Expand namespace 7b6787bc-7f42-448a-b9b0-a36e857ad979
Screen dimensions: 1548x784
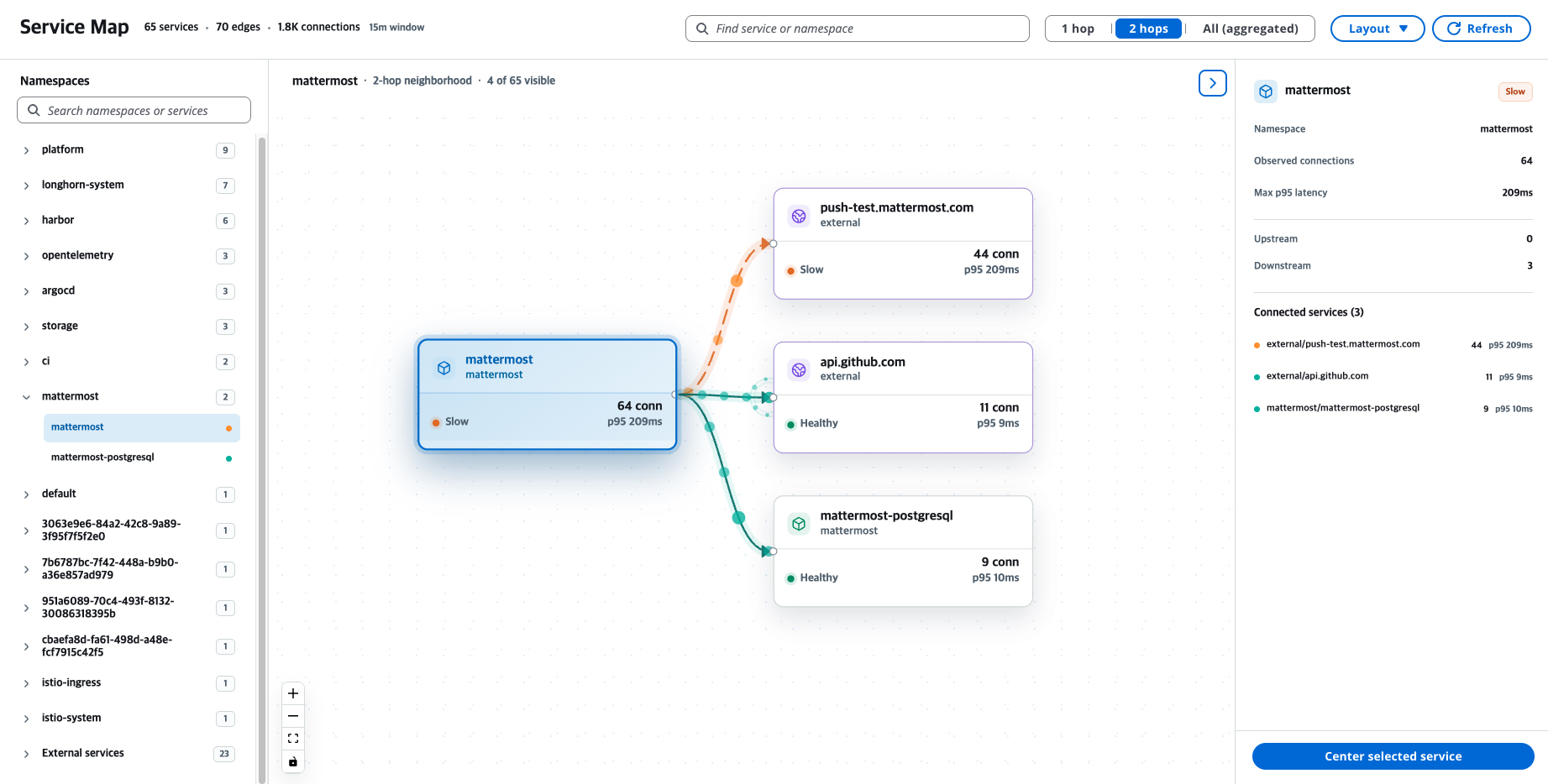[x=26, y=569]
